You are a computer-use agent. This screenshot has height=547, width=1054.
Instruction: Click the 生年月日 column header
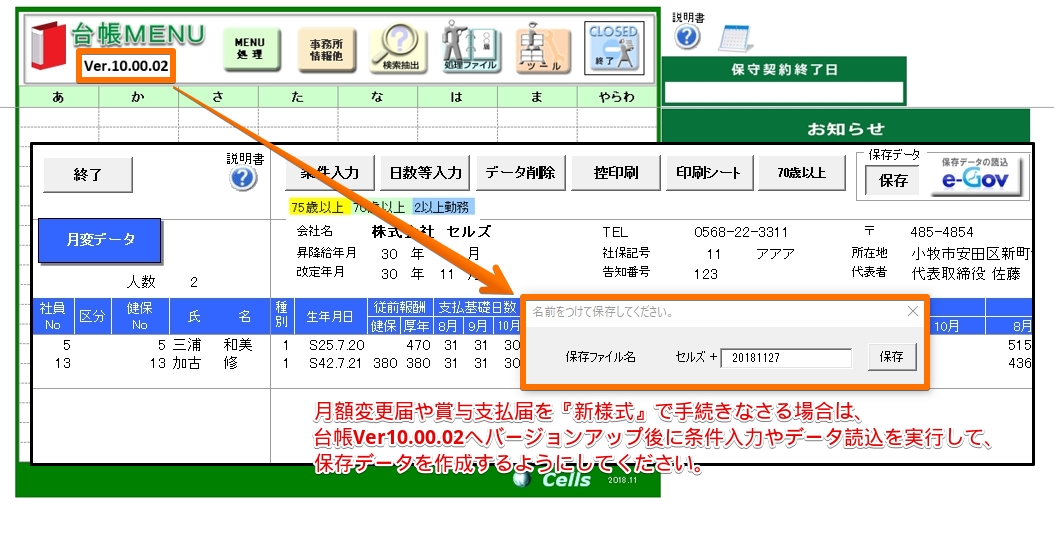point(329,317)
